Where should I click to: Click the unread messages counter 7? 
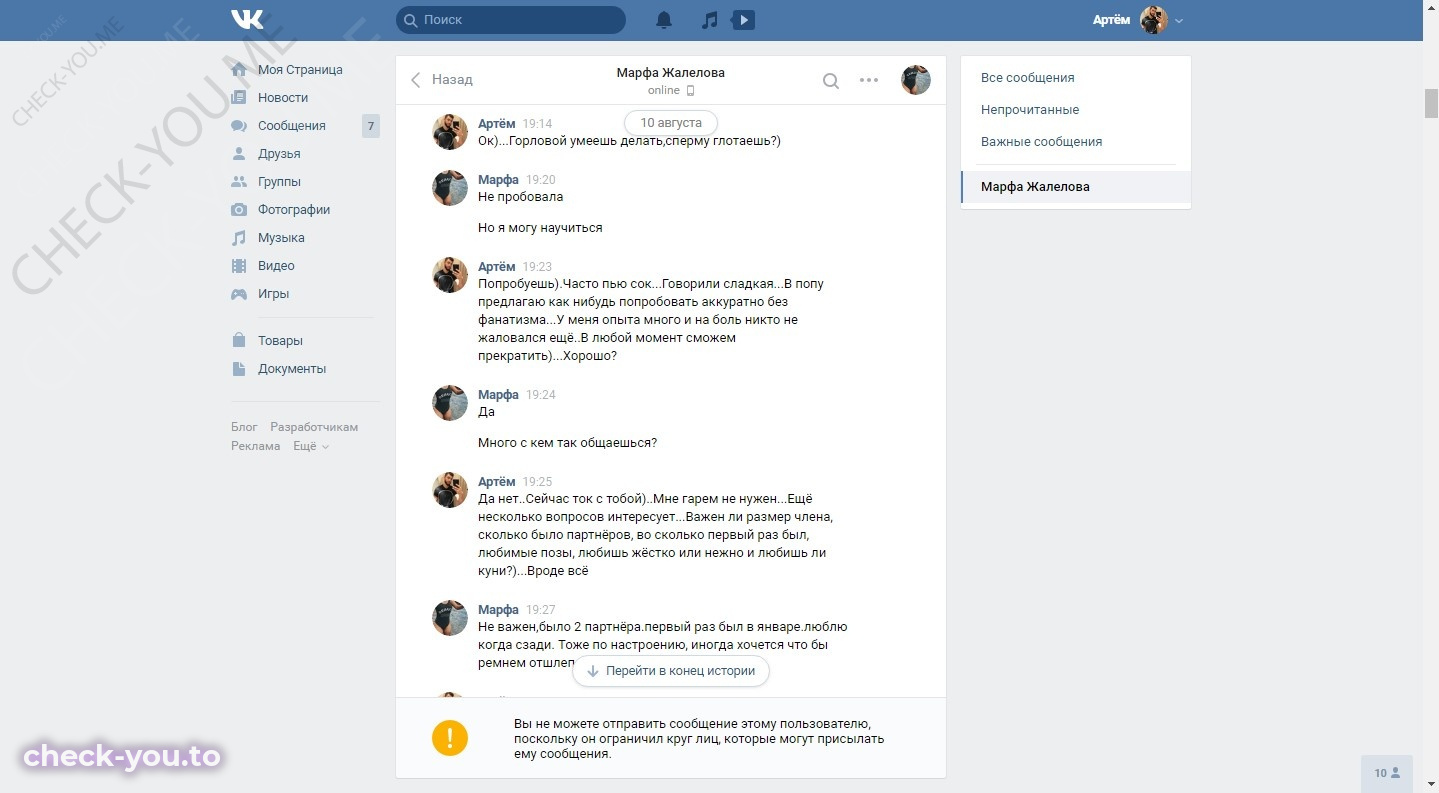click(x=371, y=126)
